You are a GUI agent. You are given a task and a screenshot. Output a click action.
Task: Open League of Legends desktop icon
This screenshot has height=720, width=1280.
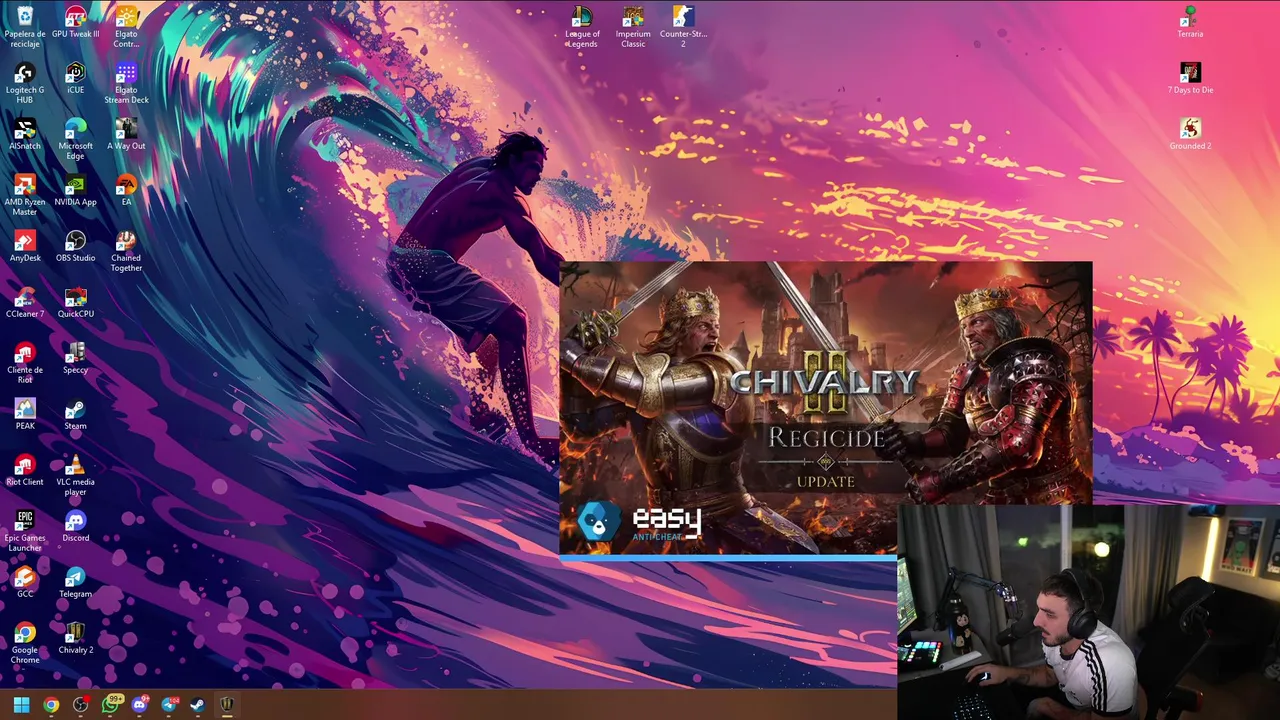click(x=582, y=27)
